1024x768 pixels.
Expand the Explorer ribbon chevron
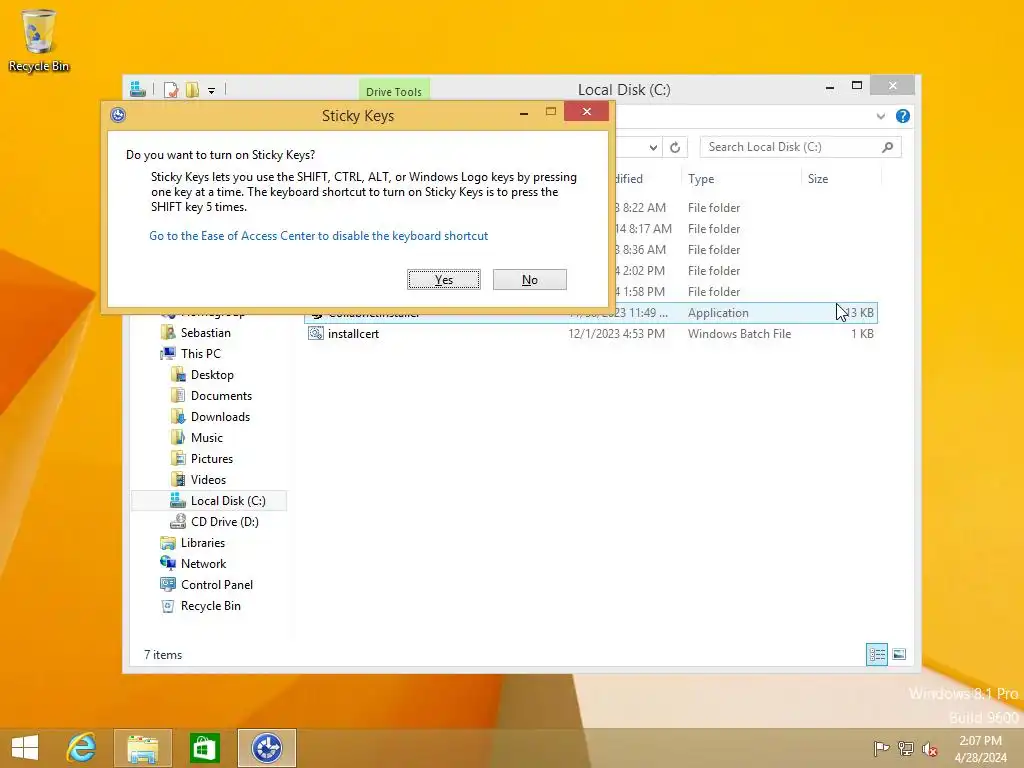880,116
